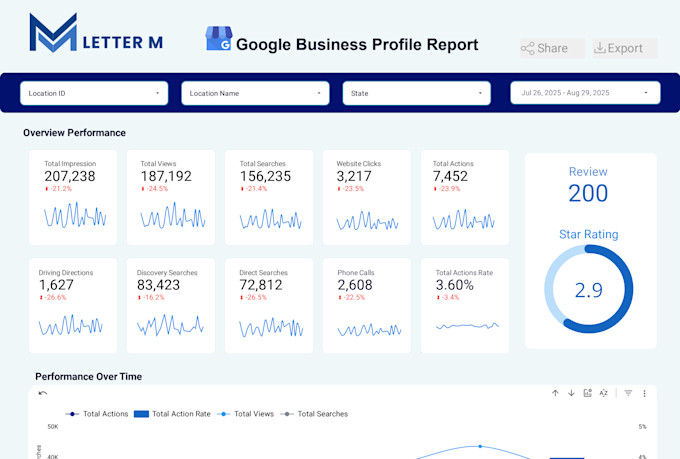The width and height of the screenshot is (680, 459).
Task: Click the drill up arrow icon
Action: (555, 393)
